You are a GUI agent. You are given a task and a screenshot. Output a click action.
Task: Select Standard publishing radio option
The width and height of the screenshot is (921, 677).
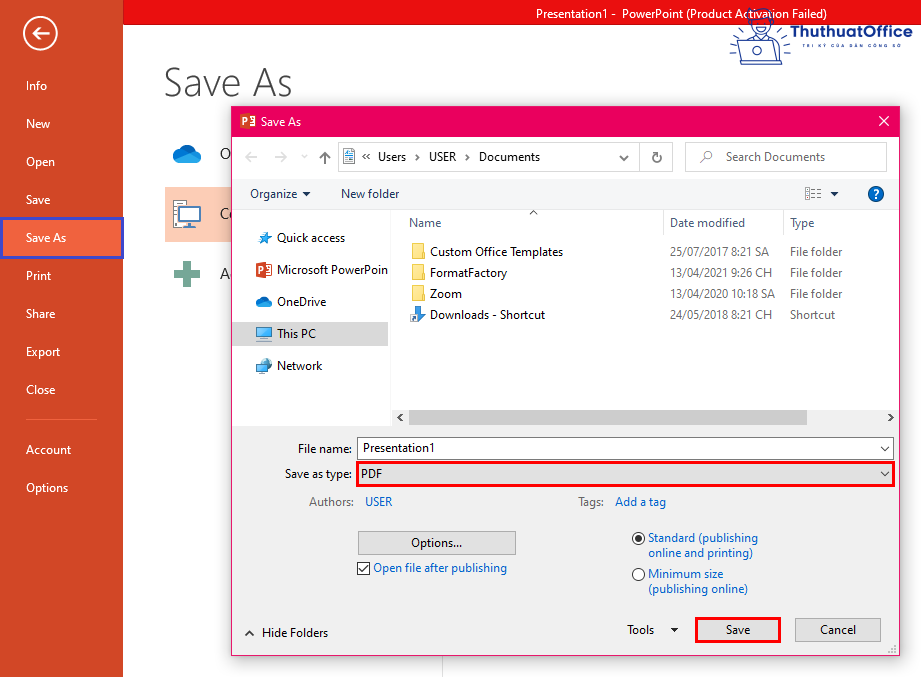639,538
